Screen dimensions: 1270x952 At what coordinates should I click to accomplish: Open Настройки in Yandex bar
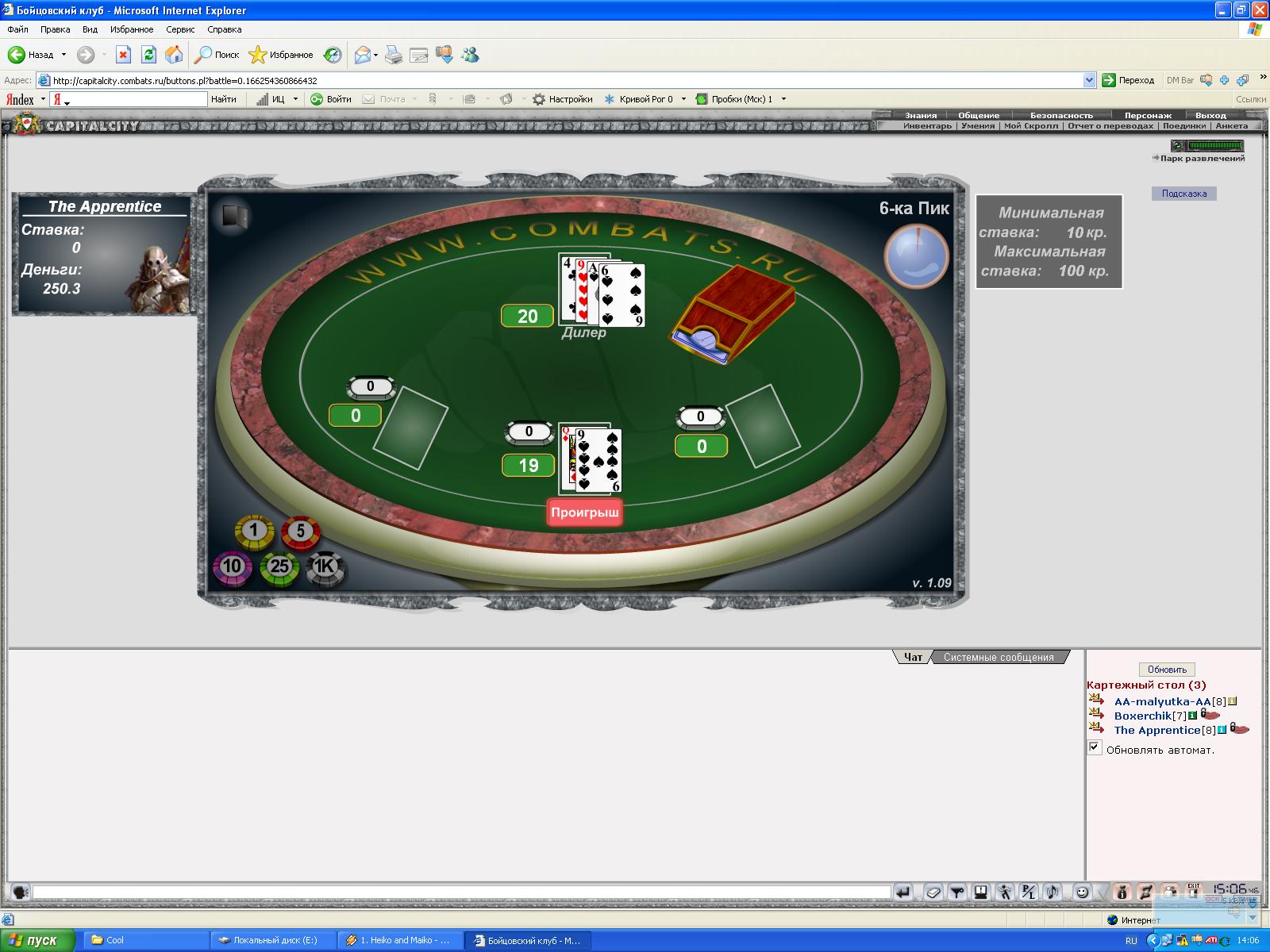coord(563,99)
